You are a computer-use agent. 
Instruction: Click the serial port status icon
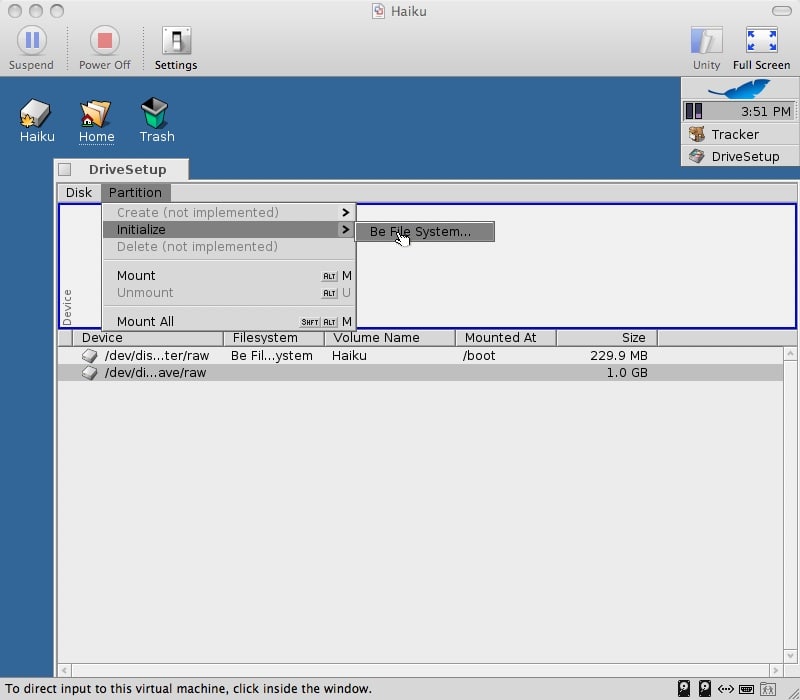coord(746,689)
